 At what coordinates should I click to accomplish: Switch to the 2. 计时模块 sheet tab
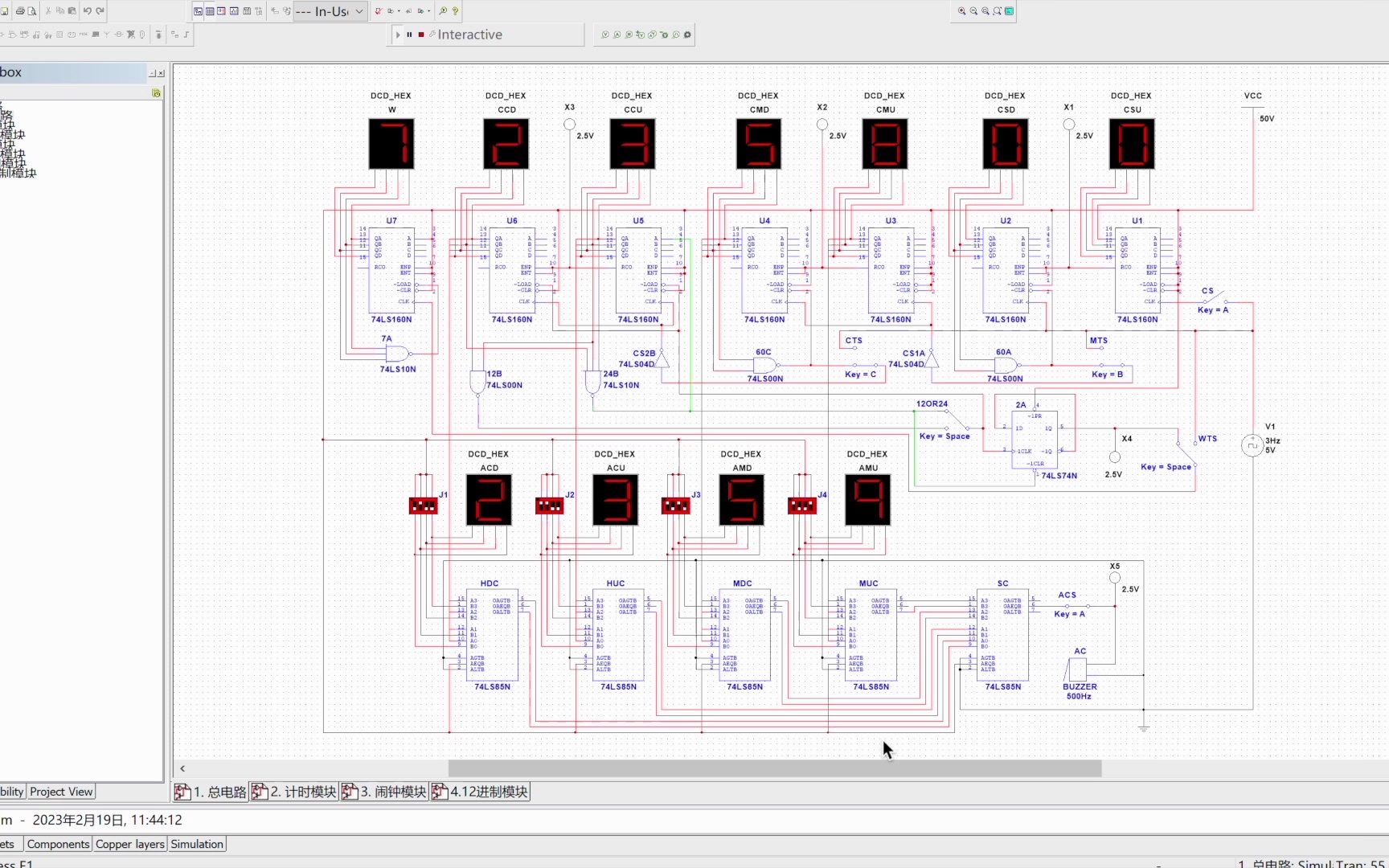(x=294, y=792)
